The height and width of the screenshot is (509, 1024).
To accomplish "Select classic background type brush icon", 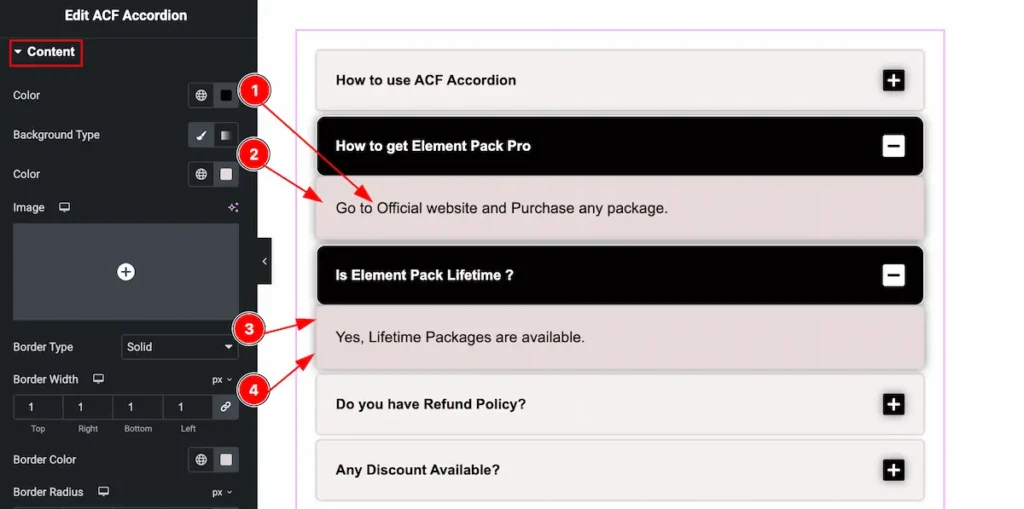I will coord(201,135).
